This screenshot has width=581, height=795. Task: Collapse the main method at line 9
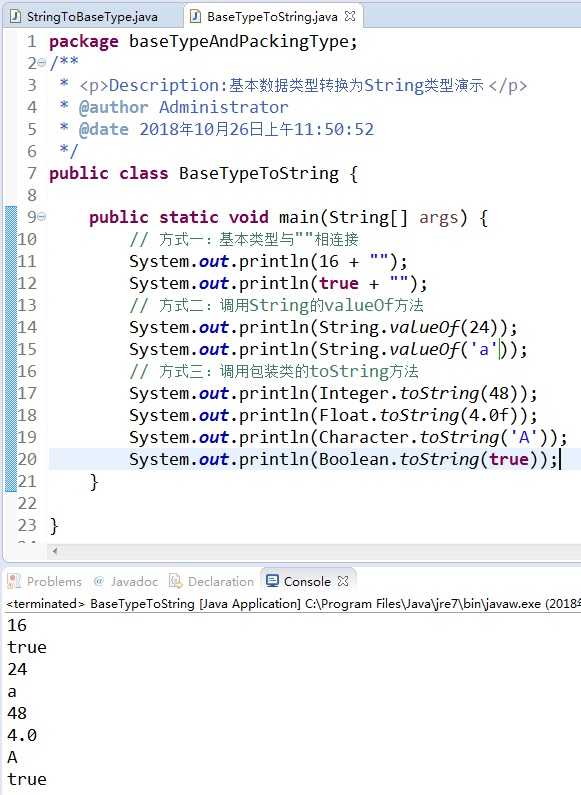click(x=42, y=217)
